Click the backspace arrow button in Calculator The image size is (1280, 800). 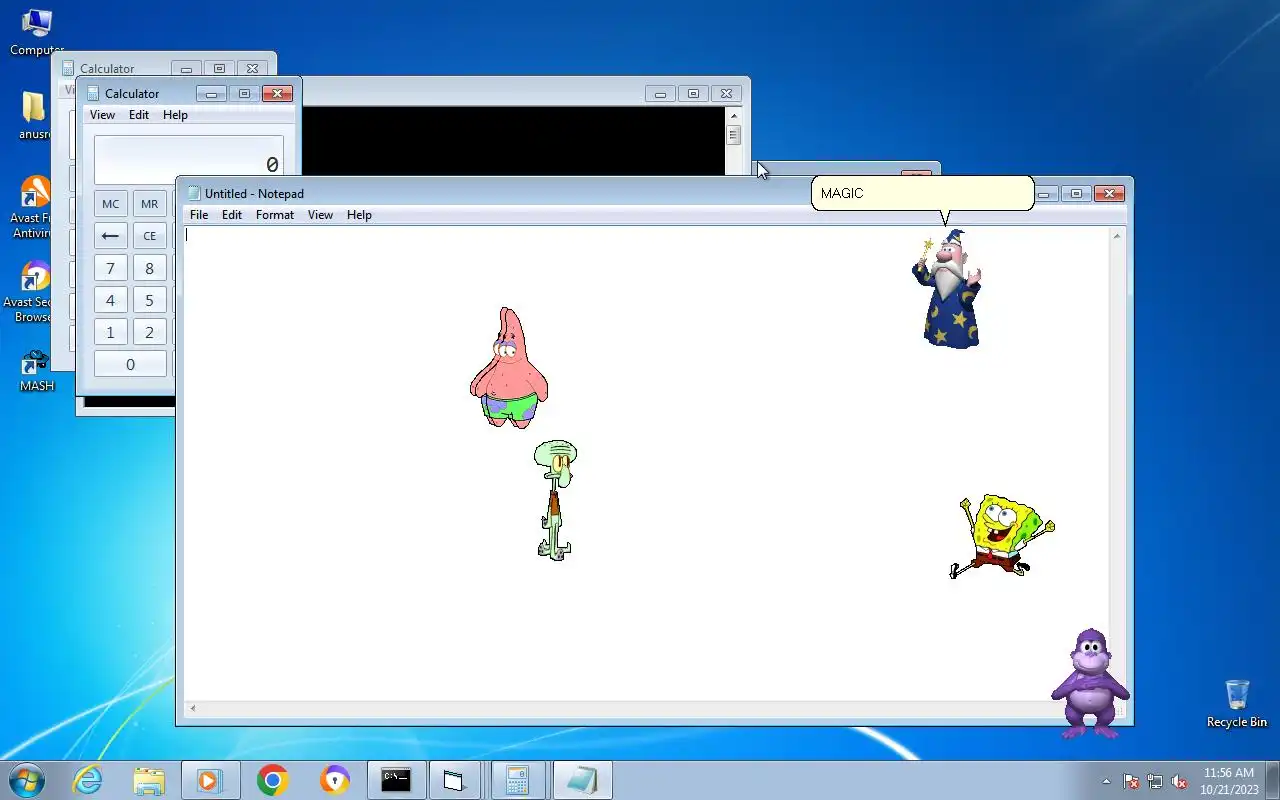(111, 236)
